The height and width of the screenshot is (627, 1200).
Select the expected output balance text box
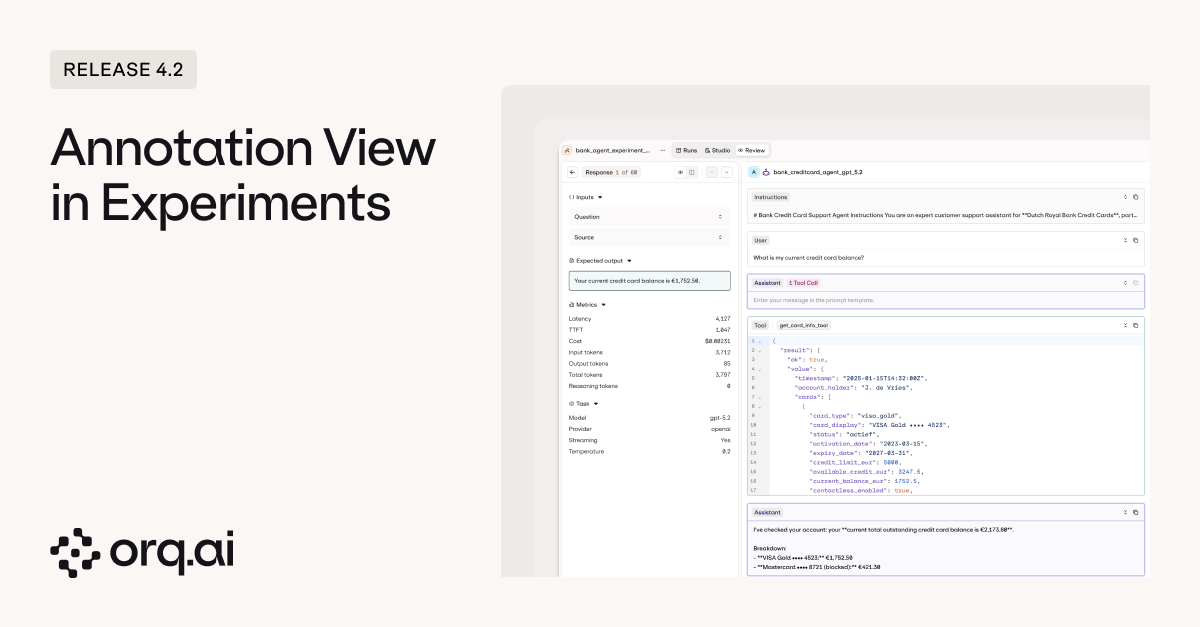(649, 281)
